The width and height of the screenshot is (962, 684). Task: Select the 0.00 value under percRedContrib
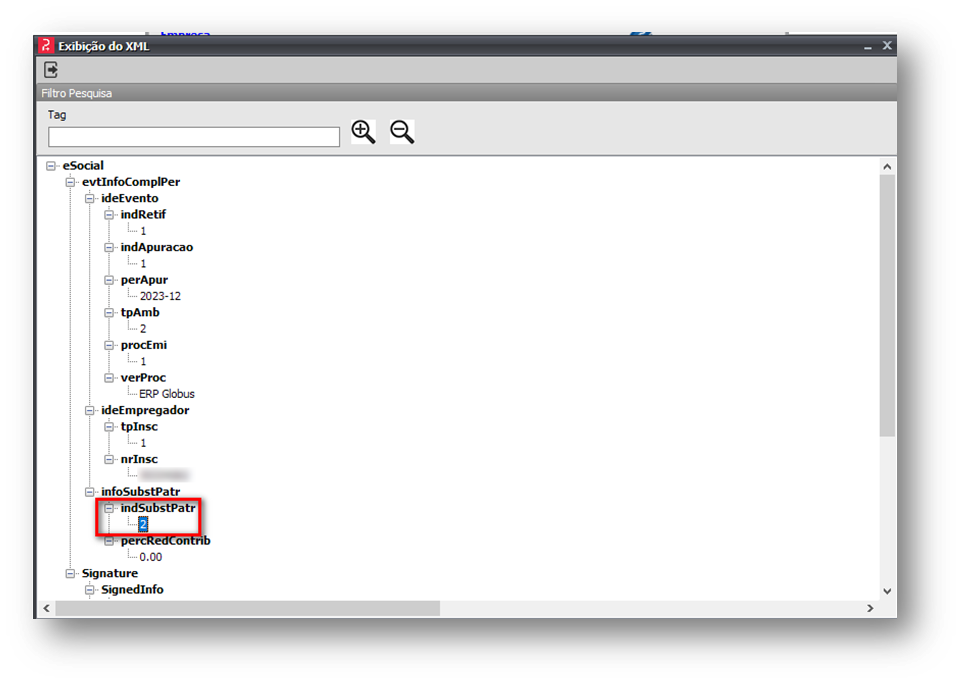[x=151, y=557]
